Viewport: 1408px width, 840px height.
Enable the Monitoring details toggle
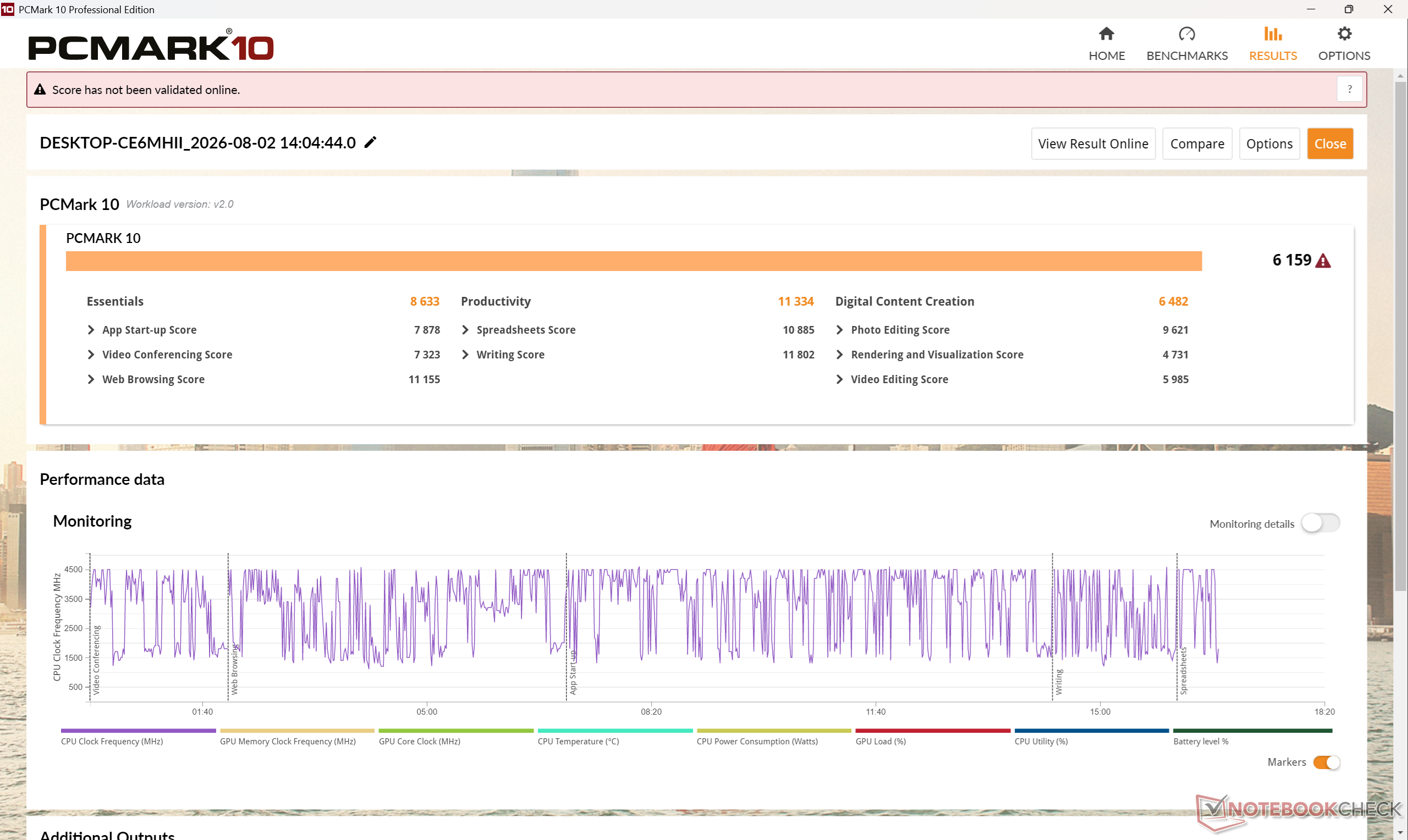(1319, 523)
